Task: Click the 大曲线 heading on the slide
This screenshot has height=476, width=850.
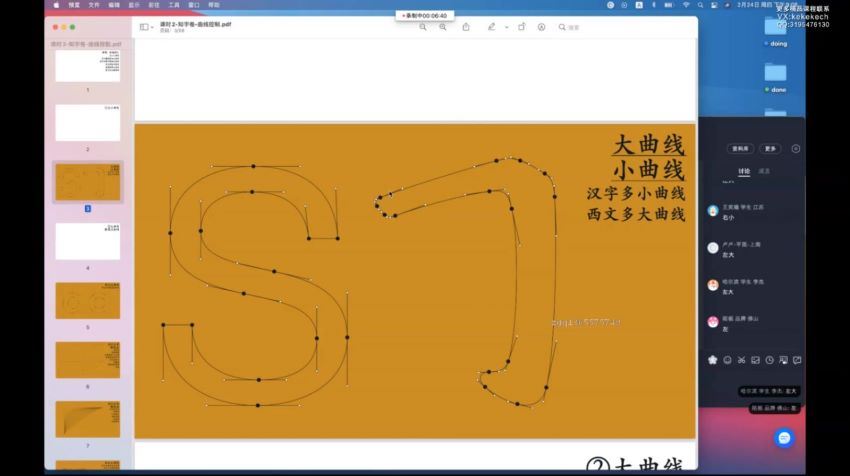Action: (649, 145)
